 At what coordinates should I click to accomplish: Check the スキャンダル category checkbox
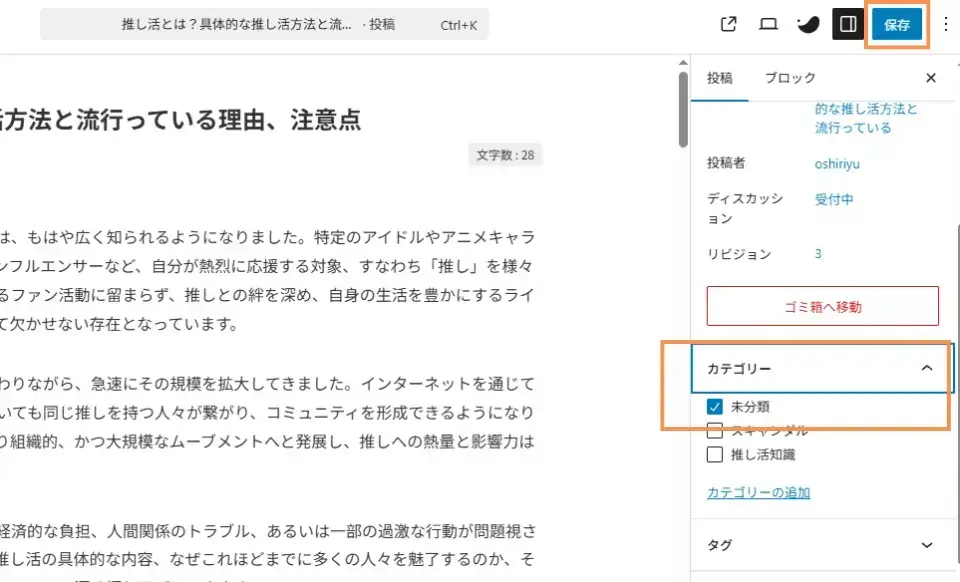click(x=715, y=430)
